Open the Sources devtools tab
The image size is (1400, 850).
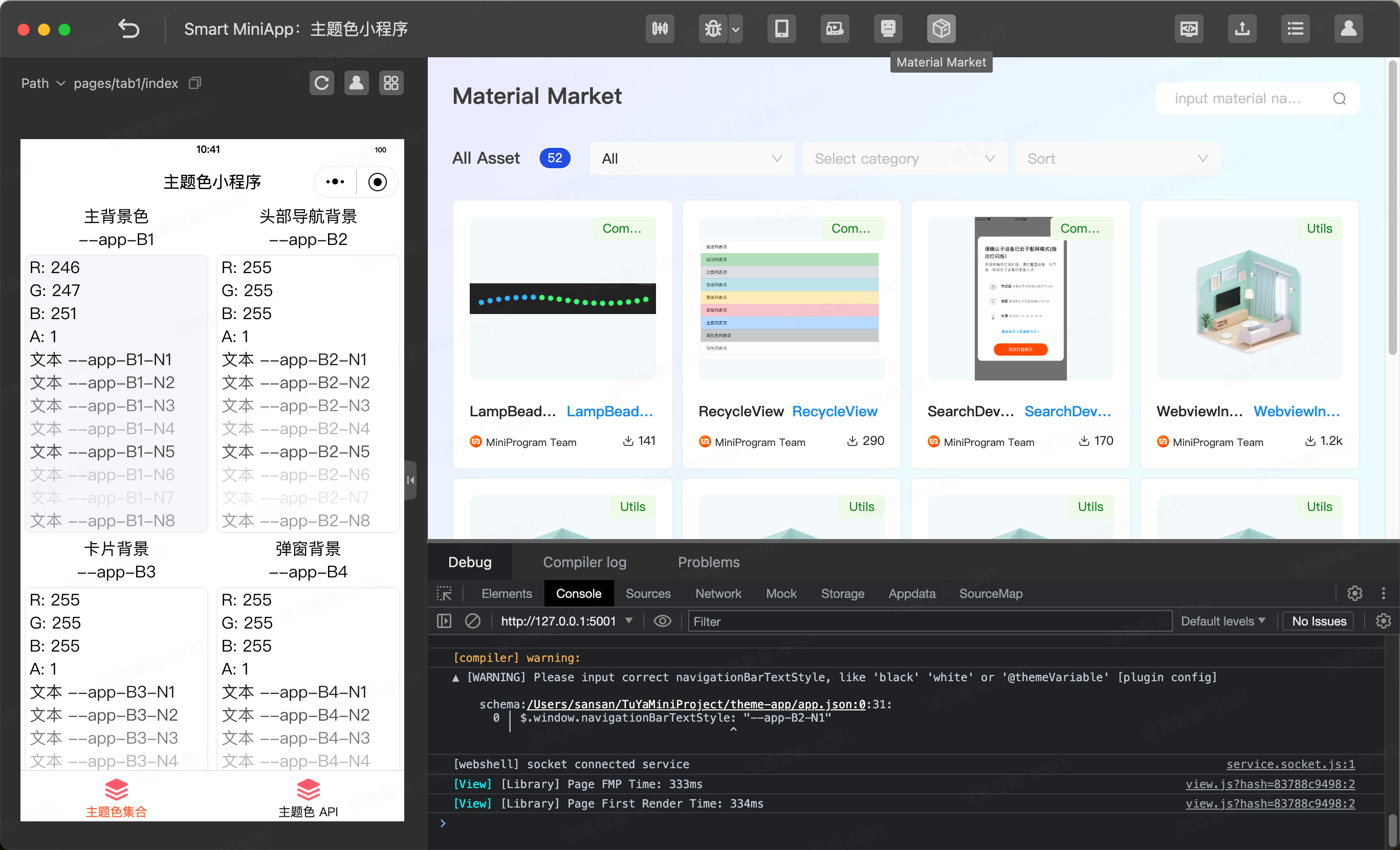coord(648,593)
